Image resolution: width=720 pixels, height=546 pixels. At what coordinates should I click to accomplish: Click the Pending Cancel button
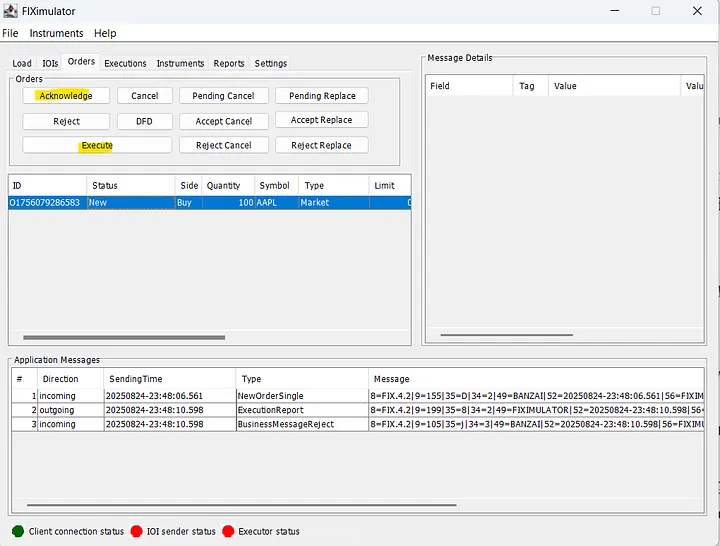coord(224,96)
